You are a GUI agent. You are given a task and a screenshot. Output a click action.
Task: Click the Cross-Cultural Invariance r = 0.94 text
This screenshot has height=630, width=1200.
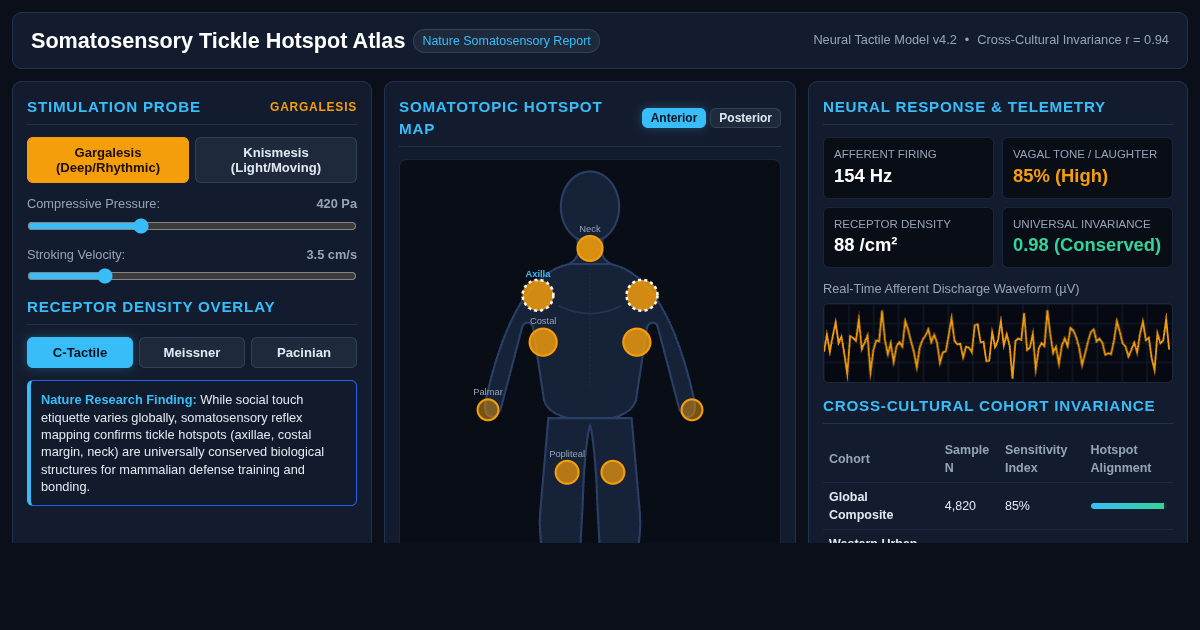(1073, 40)
